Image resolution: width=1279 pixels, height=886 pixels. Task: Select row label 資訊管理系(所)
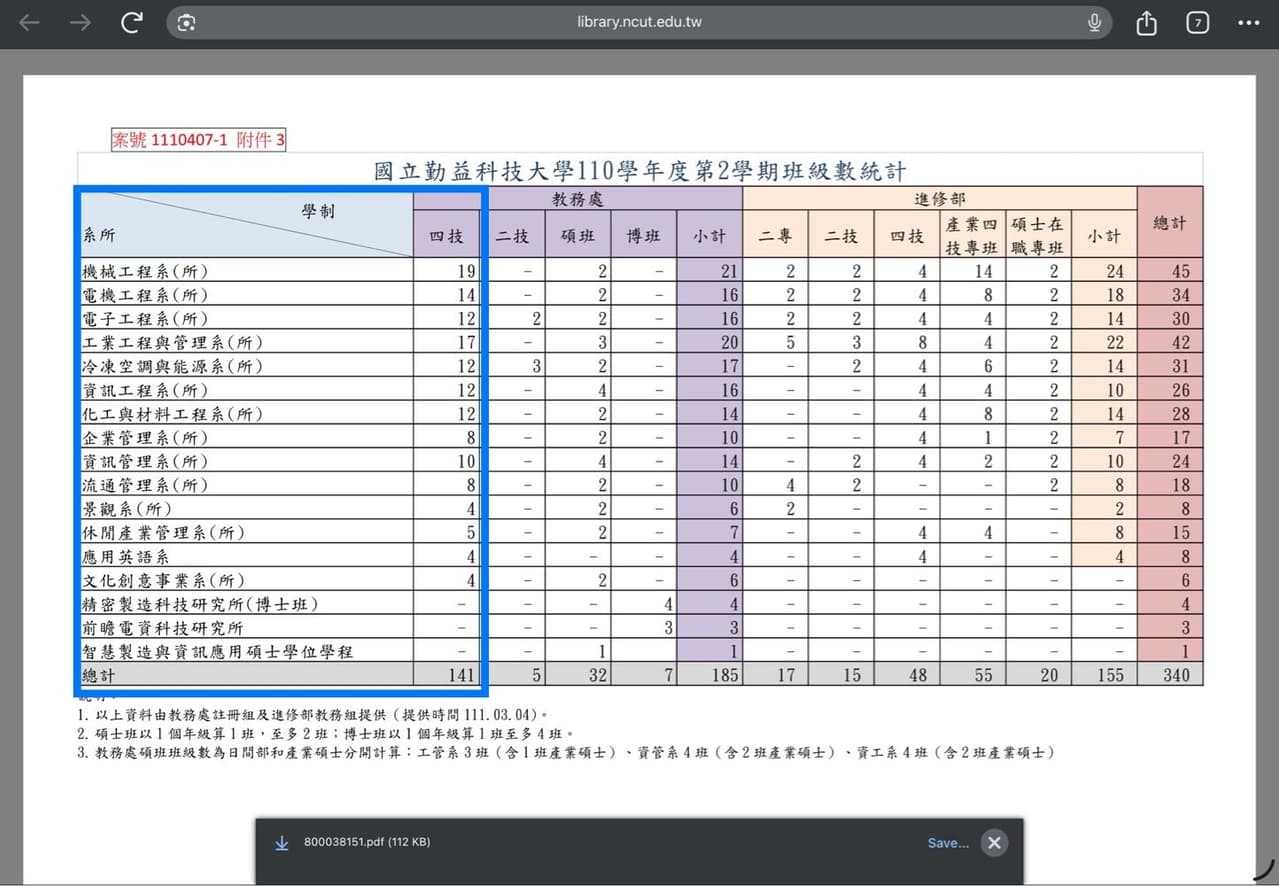(x=146, y=462)
